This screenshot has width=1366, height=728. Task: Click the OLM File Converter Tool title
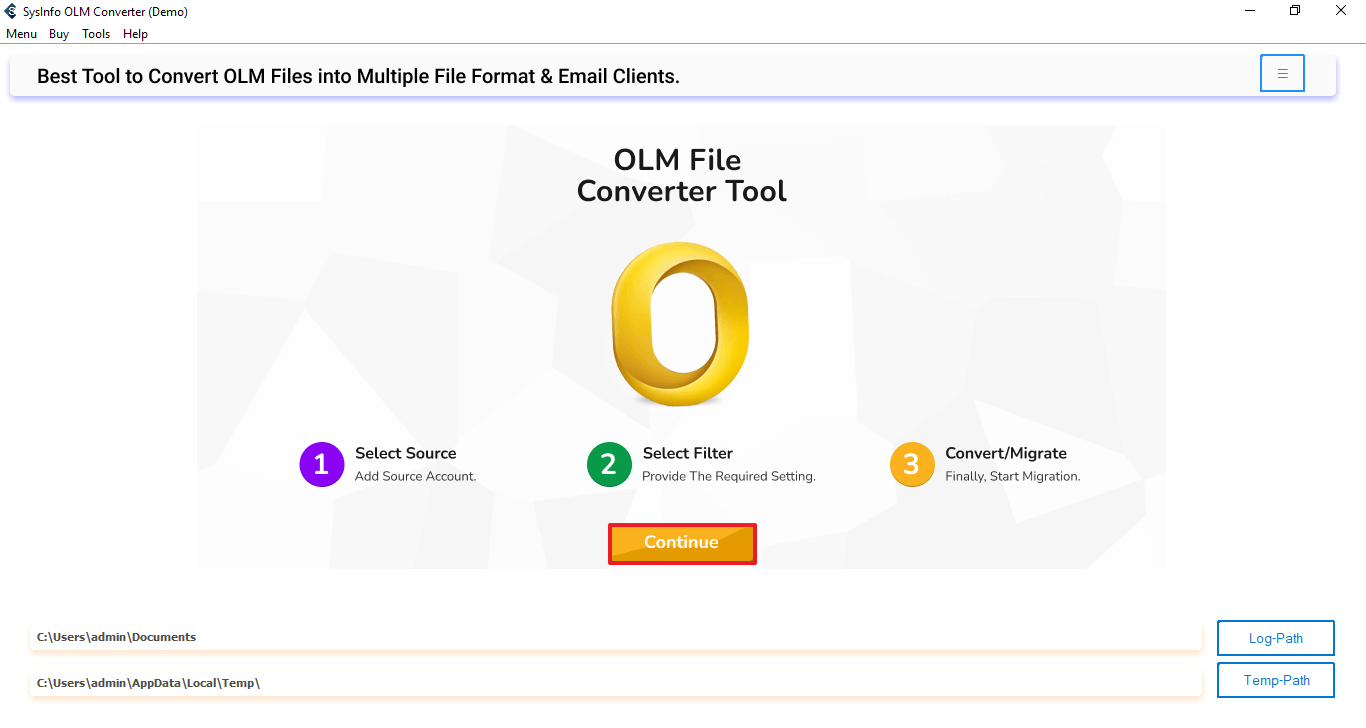pos(681,175)
